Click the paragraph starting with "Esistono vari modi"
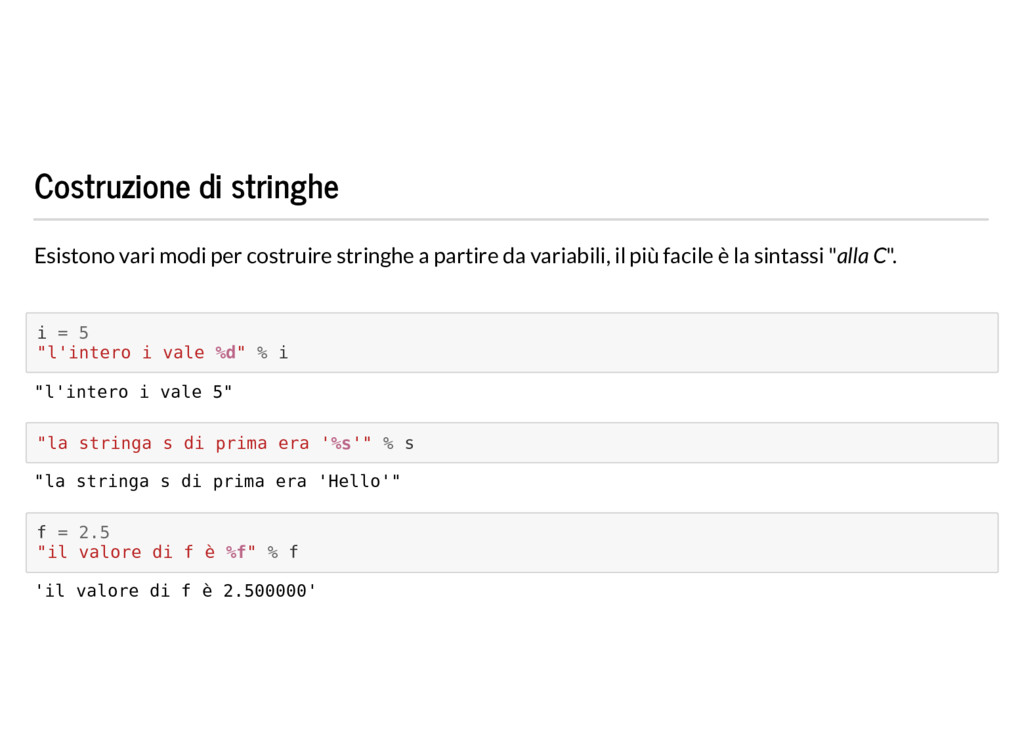The image size is (1024, 747). click(466, 256)
